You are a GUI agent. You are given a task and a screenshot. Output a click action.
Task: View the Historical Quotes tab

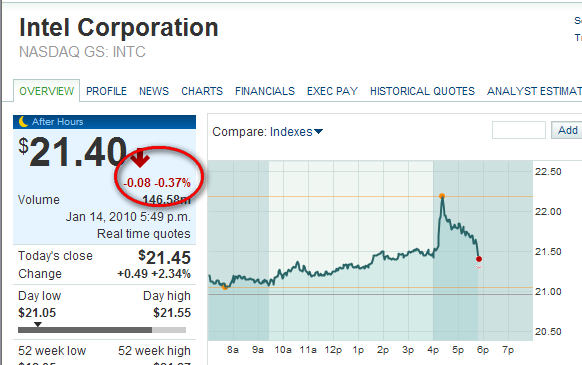422,91
